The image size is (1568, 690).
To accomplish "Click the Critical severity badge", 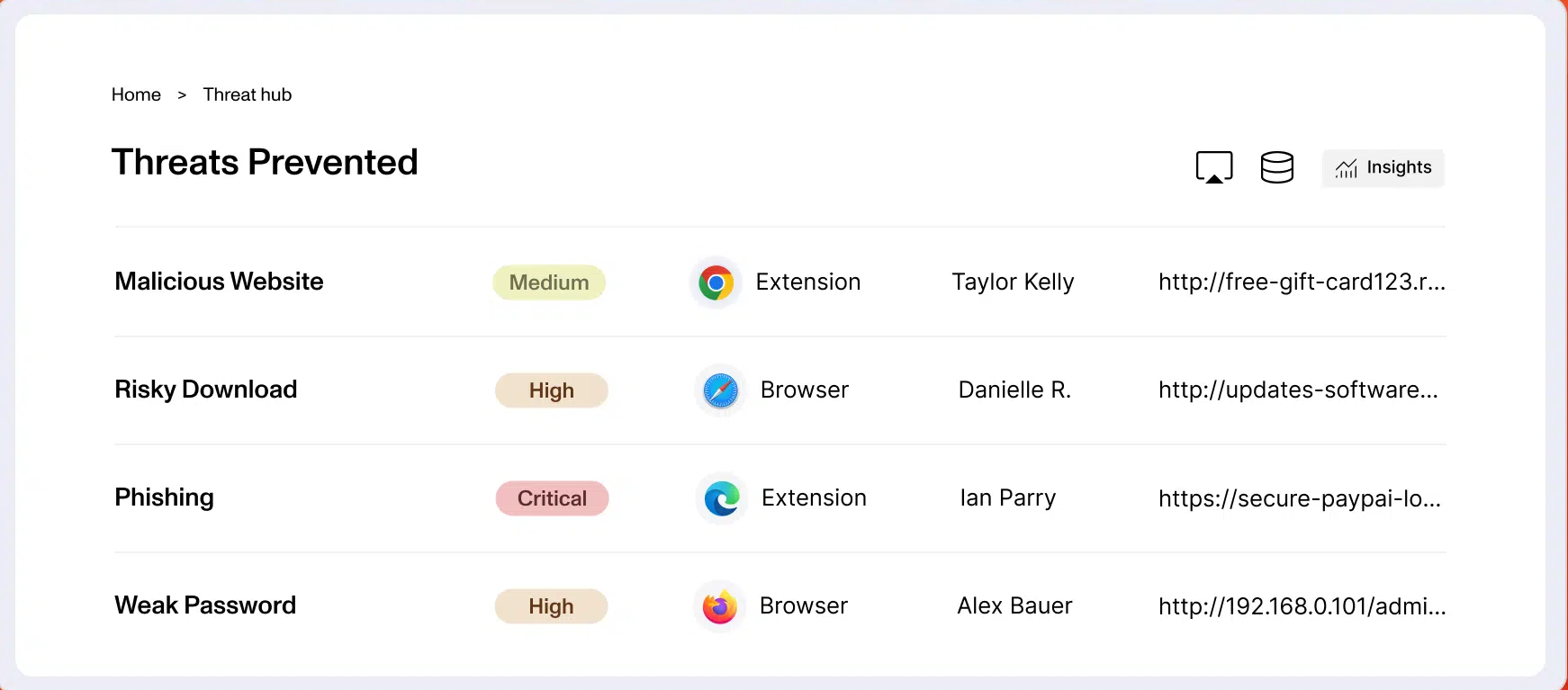I will [552, 498].
